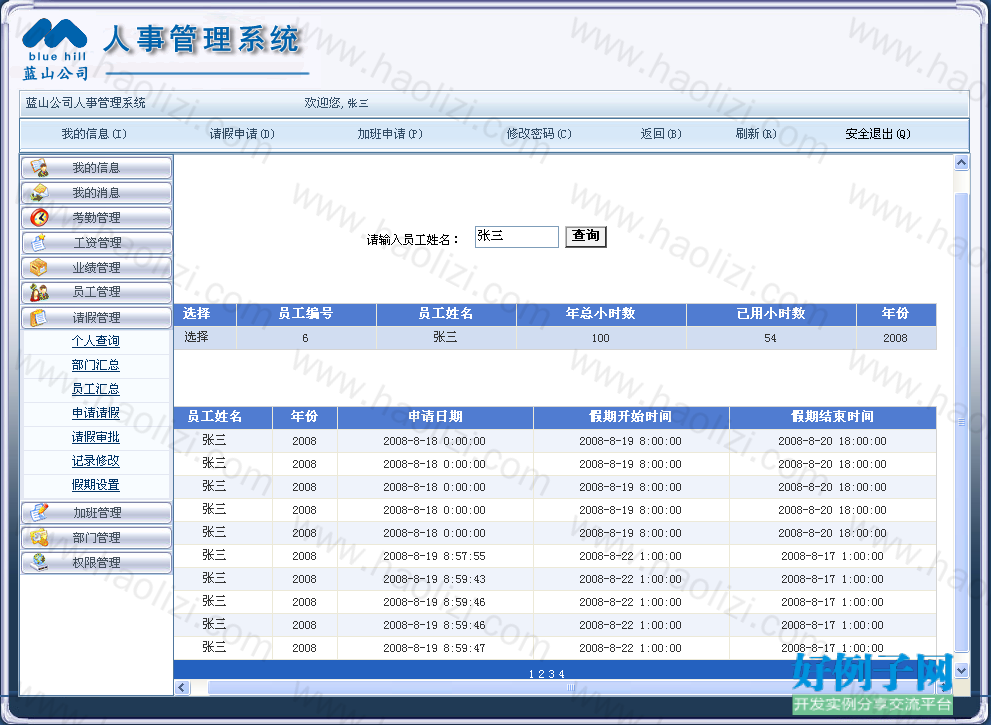Go to page 4 in pager
The image size is (991, 725).
tap(562, 674)
